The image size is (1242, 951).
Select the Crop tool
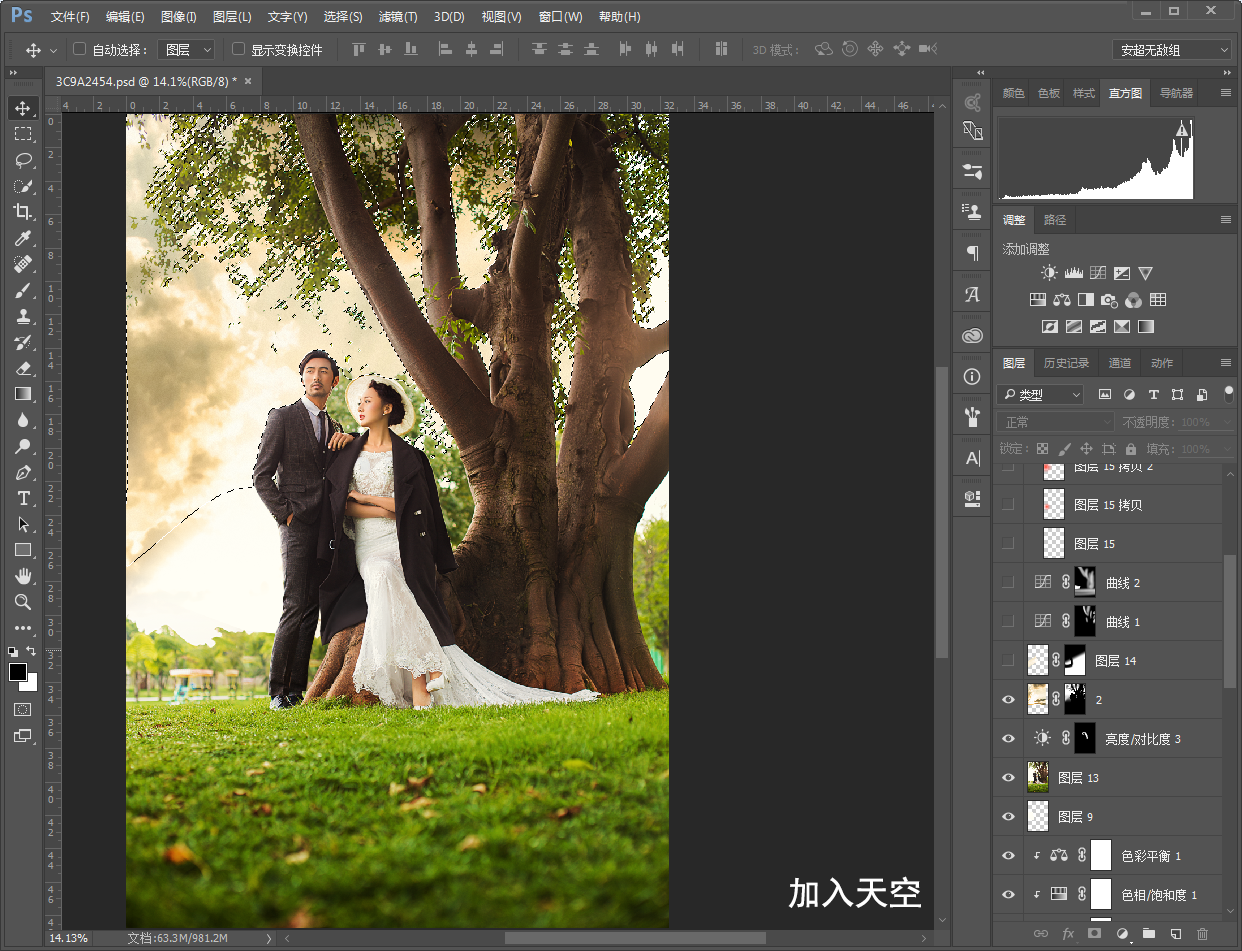point(22,212)
